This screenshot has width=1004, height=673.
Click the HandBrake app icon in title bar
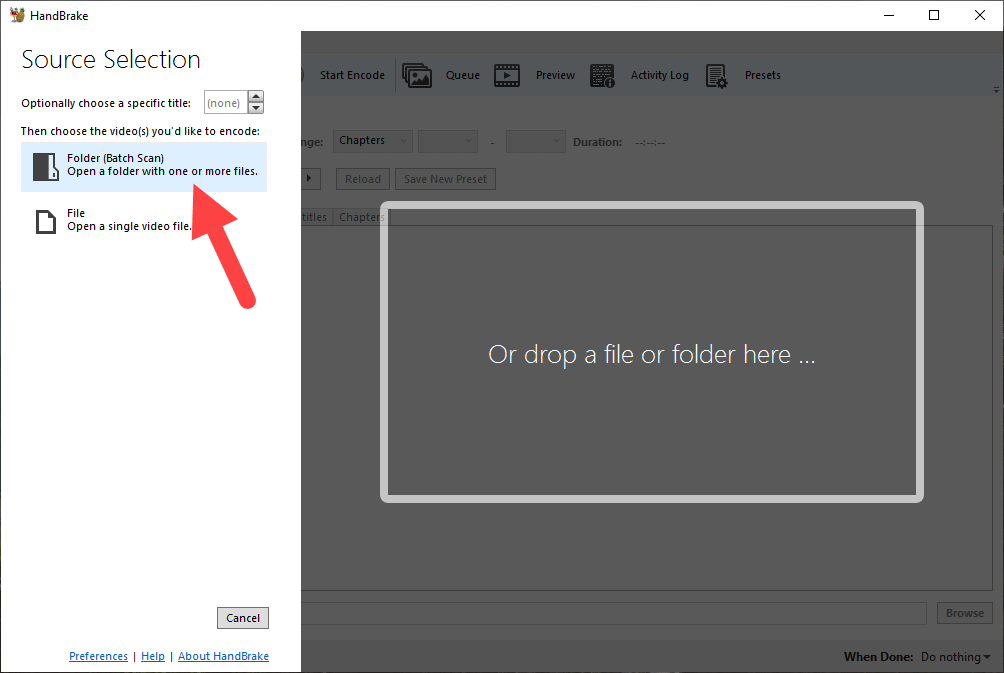[17, 15]
